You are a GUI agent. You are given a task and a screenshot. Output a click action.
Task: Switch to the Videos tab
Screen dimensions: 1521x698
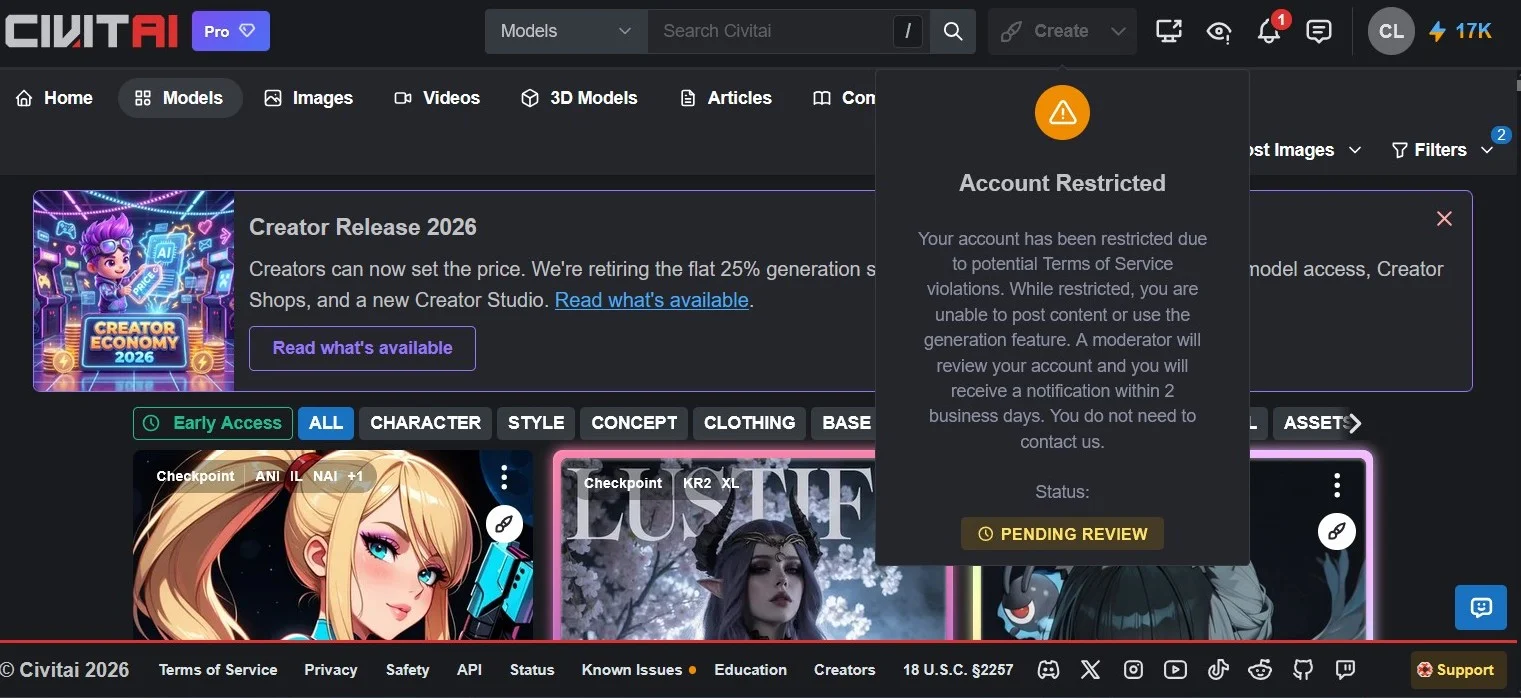[438, 98]
